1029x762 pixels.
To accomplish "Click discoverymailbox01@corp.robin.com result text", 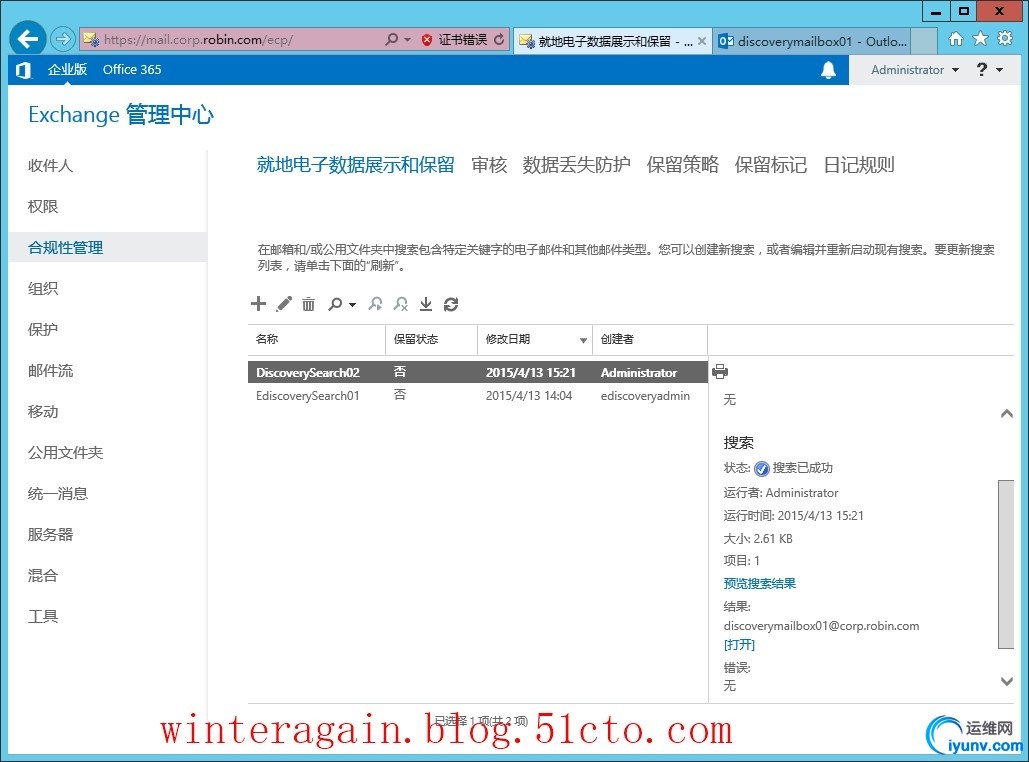I will [x=821, y=626].
